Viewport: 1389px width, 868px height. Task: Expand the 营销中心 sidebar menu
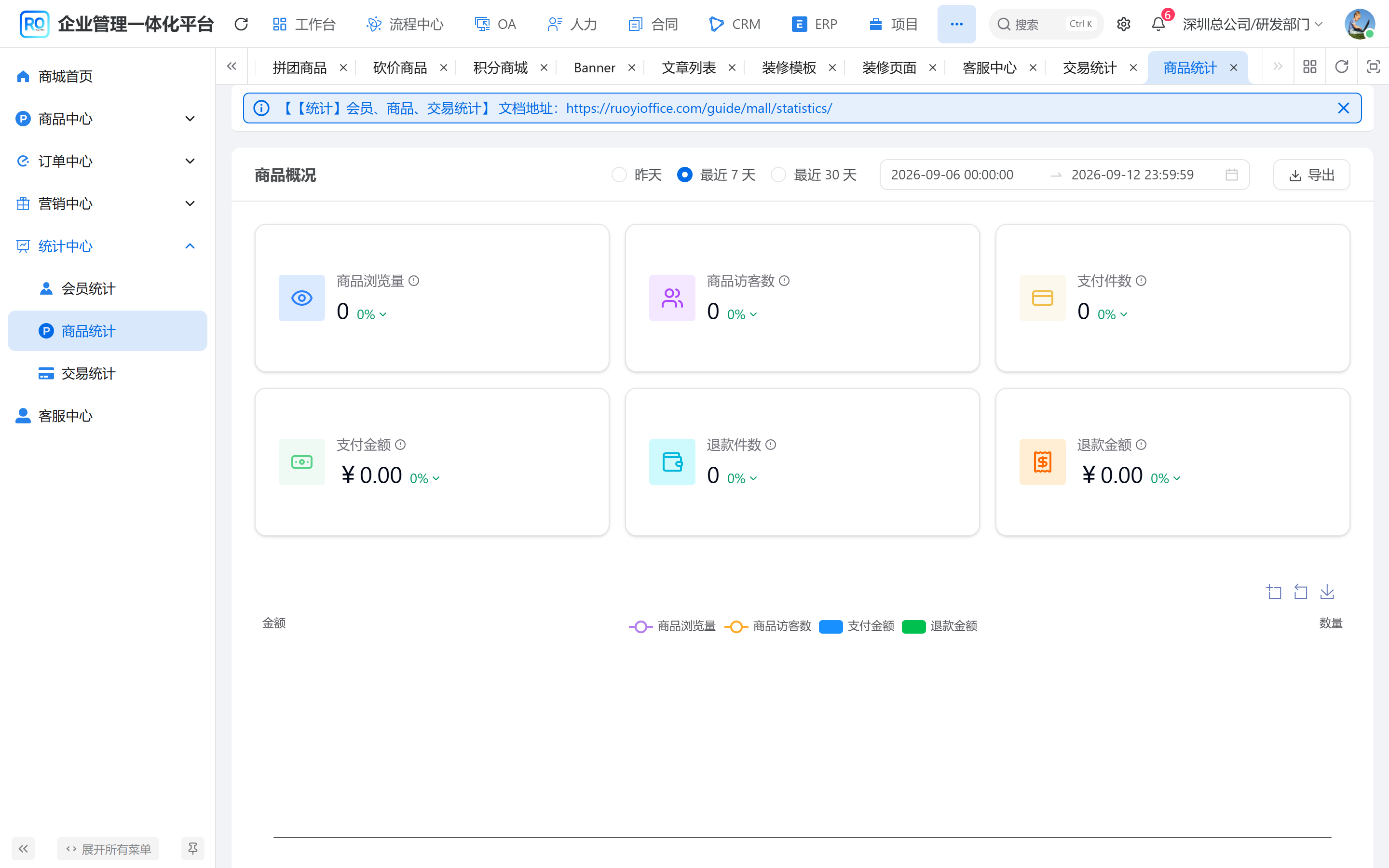pos(108,204)
